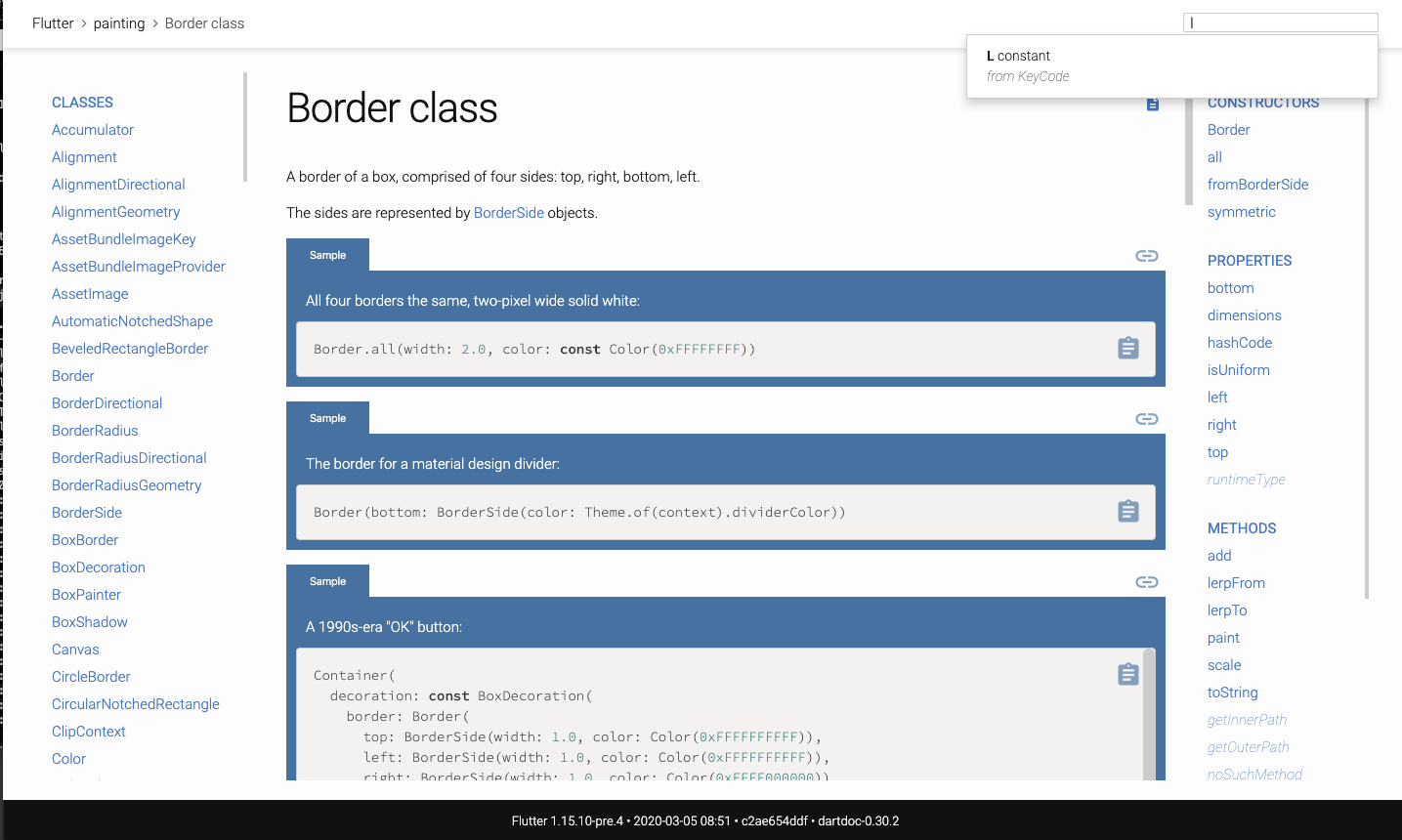1402x840 pixels.
Task: Jump to hashCode property
Action: [1240, 343]
